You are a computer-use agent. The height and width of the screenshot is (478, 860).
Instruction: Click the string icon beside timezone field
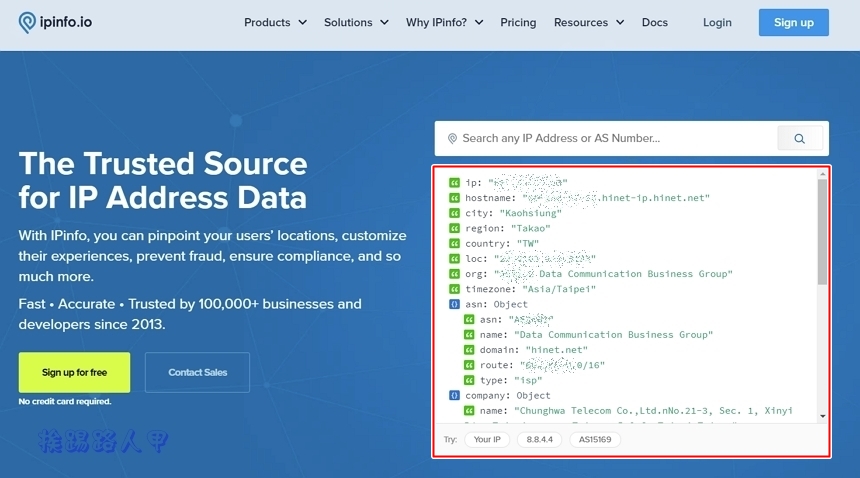coord(455,289)
